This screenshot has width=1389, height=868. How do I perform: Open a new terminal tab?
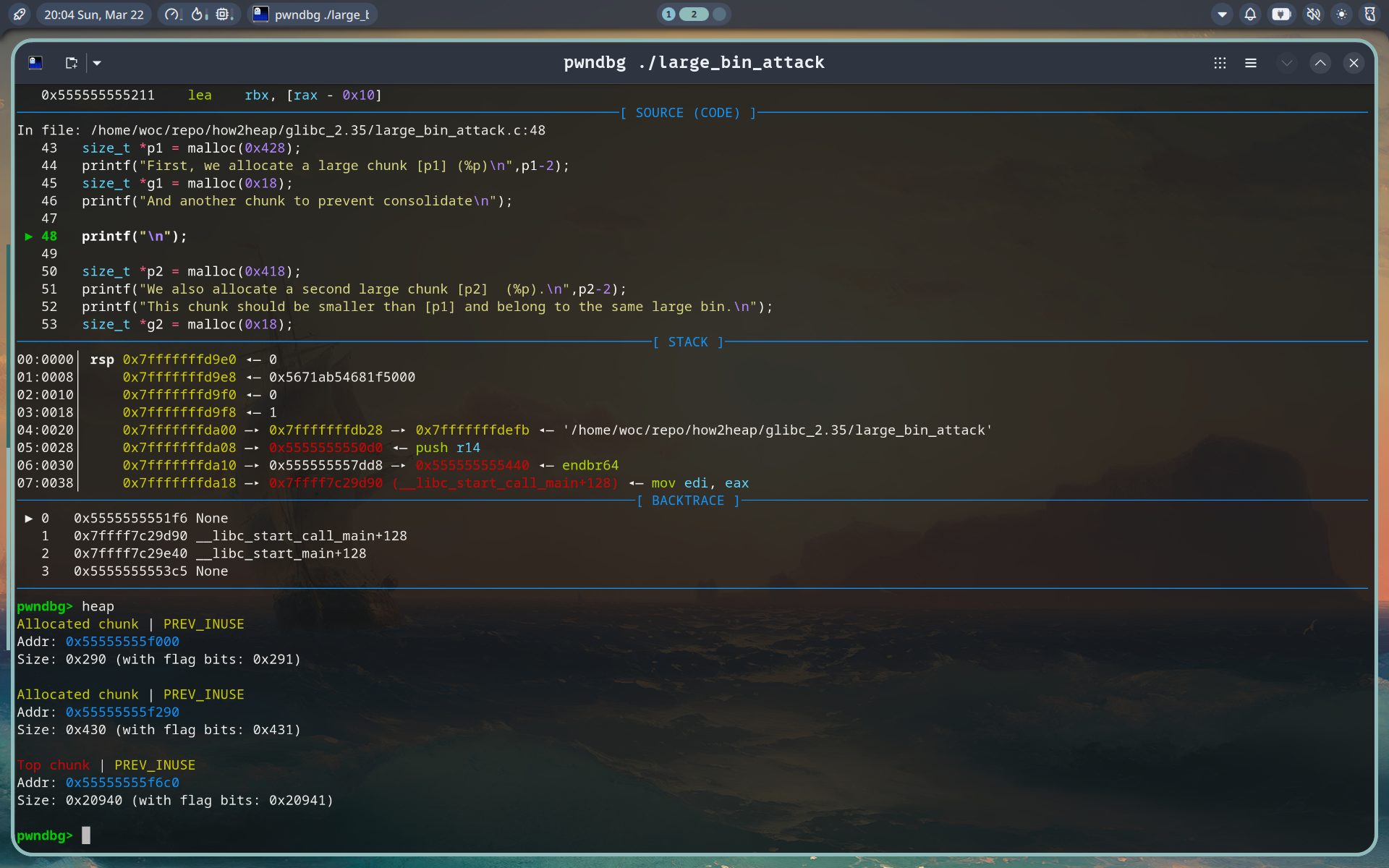[x=71, y=63]
